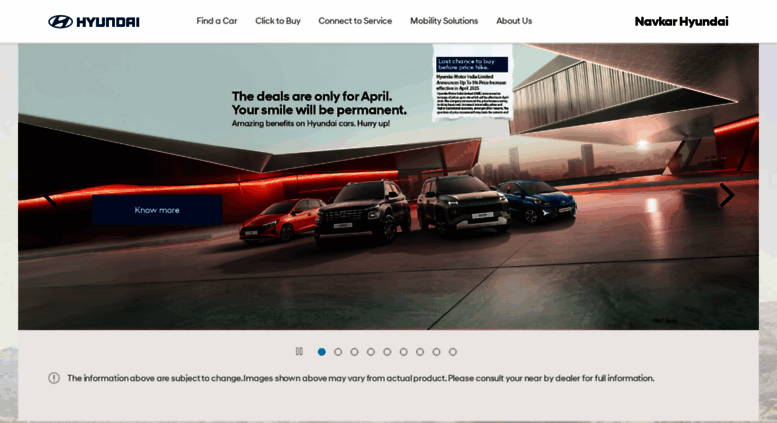777x423 pixels.
Task: Select the first carousel dot
Action: coord(322,352)
